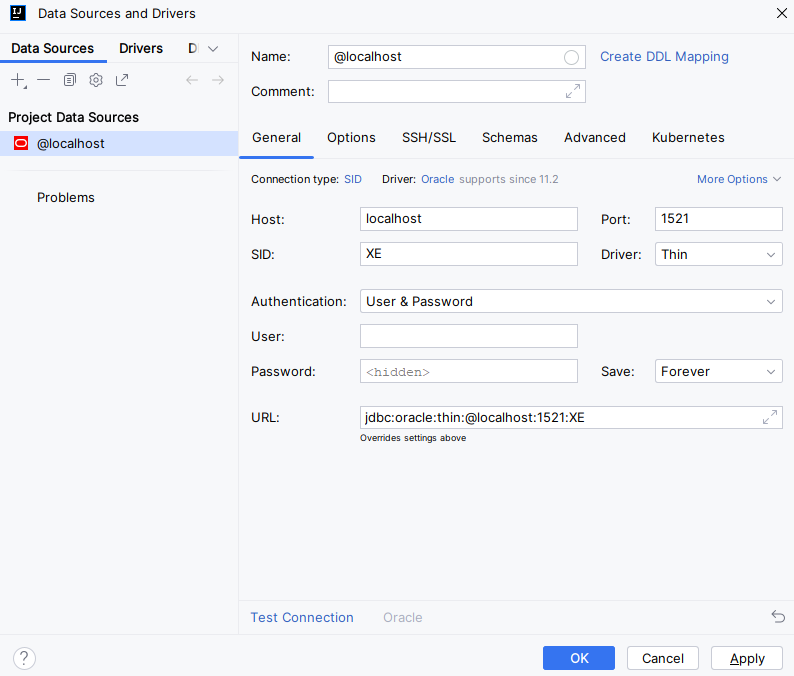Viewport: 794px width, 676px height.
Task: Close the Data Sources and Drivers dialog
Action: click(782, 13)
